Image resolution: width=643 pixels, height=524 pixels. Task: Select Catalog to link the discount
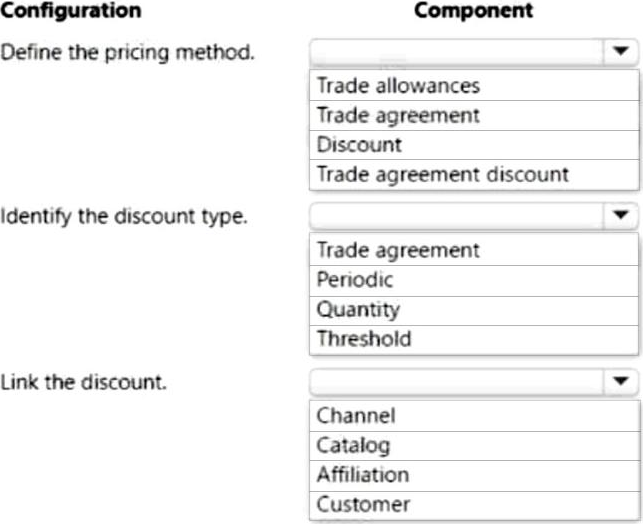[x=352, y=445]
